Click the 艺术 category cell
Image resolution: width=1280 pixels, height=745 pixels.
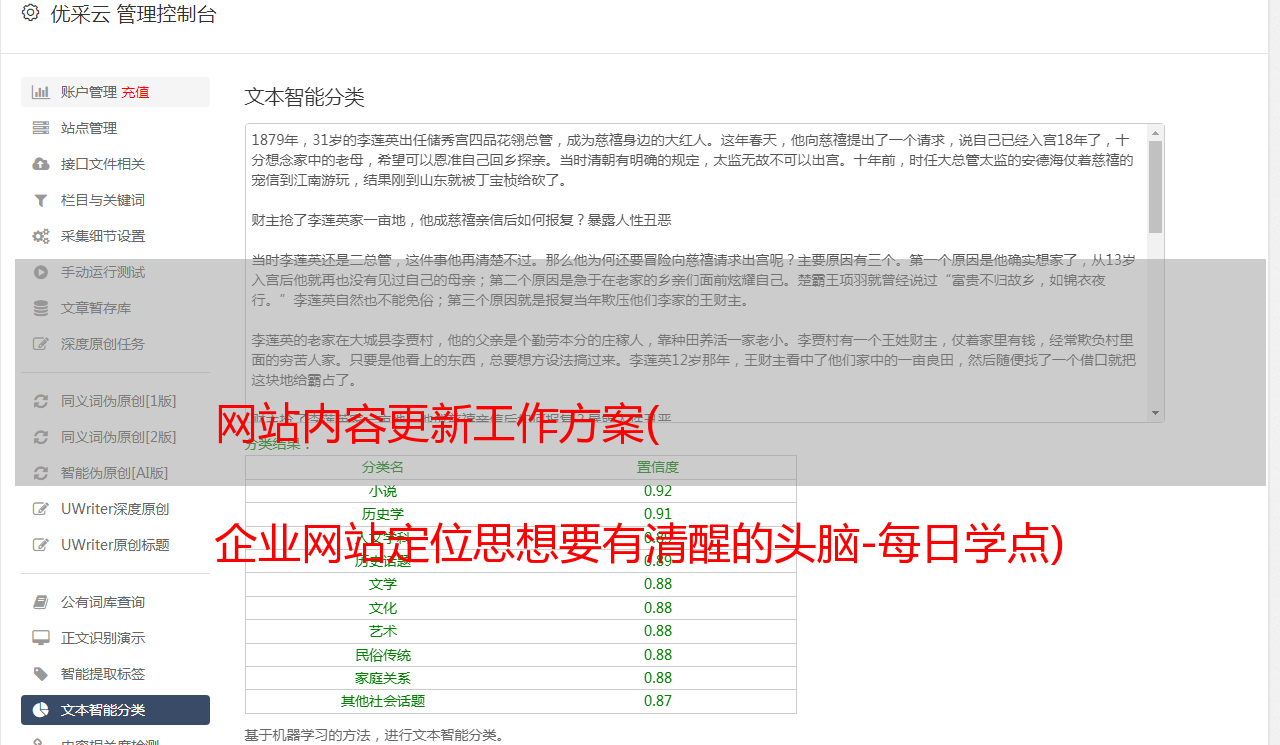point(383,631)
